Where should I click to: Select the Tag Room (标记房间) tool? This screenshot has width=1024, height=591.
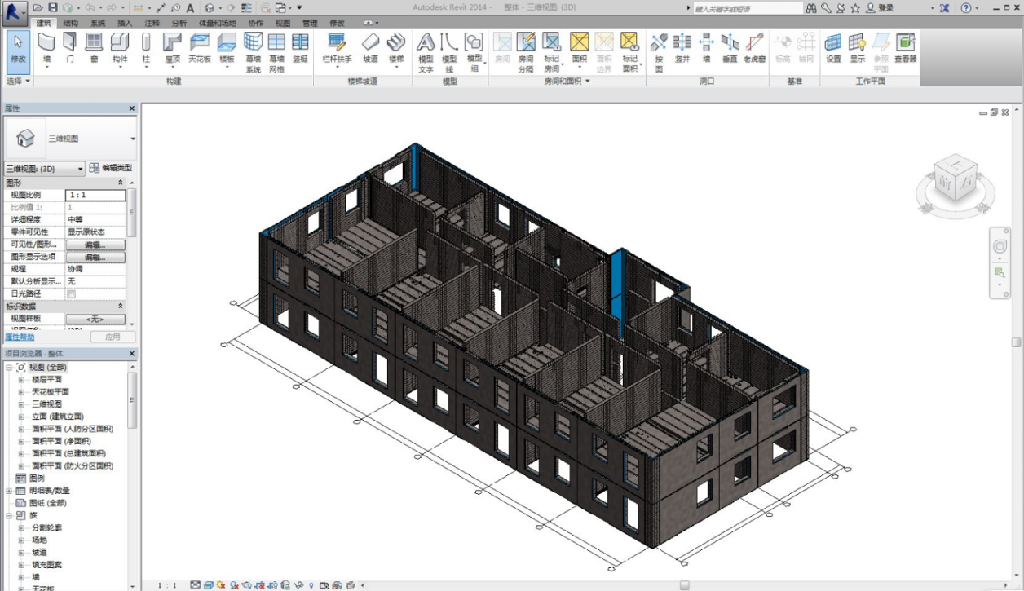tap(552, 52)
